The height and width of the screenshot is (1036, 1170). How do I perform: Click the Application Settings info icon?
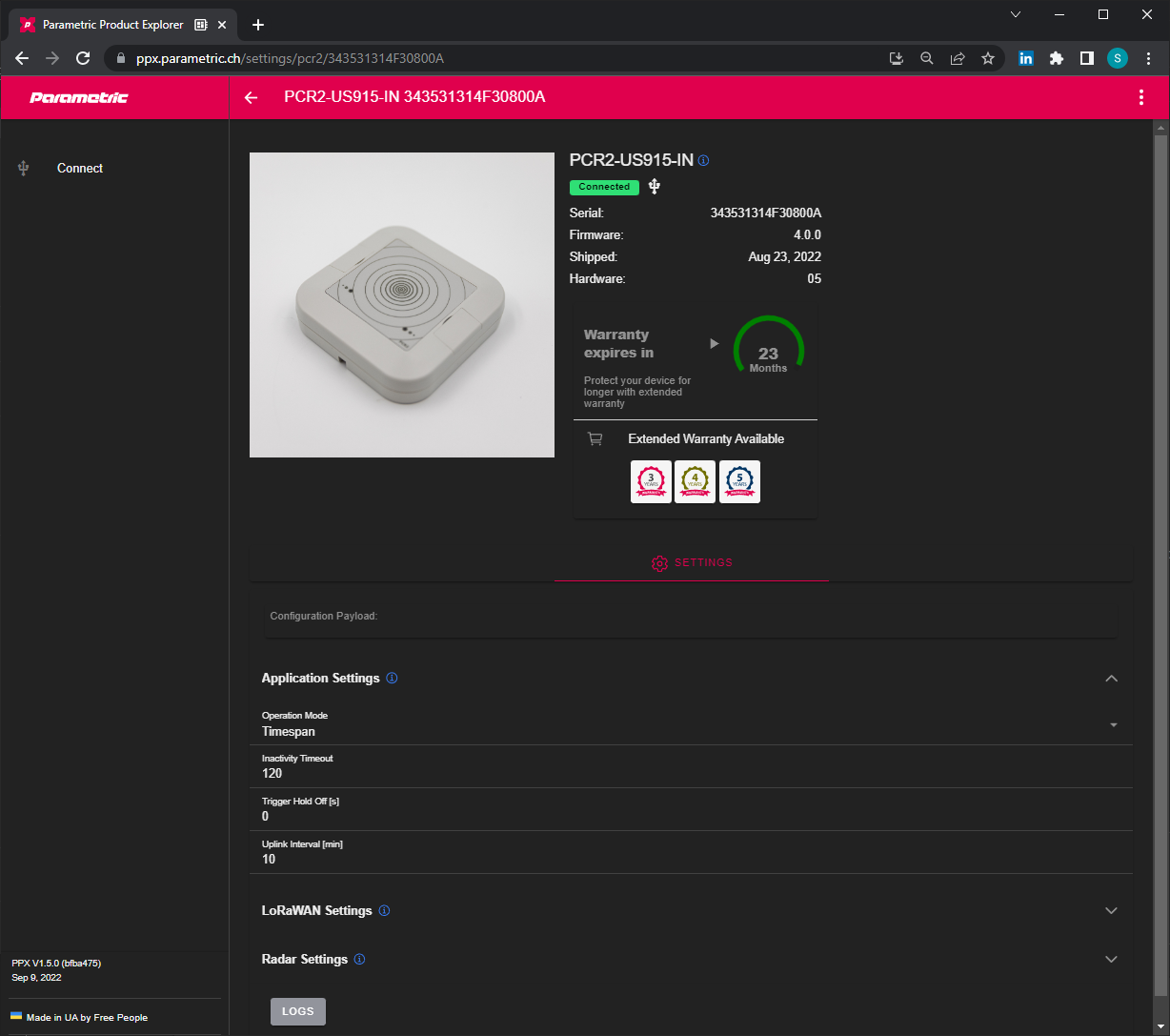click(x=392, y=679)
